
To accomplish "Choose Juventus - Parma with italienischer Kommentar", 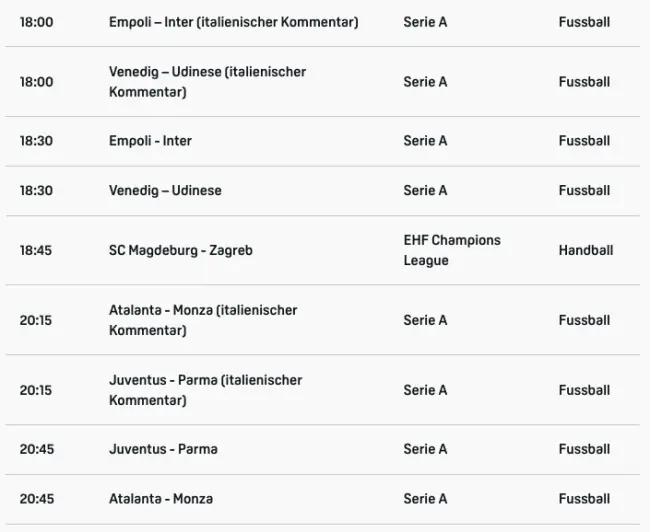I will point(205,390).
